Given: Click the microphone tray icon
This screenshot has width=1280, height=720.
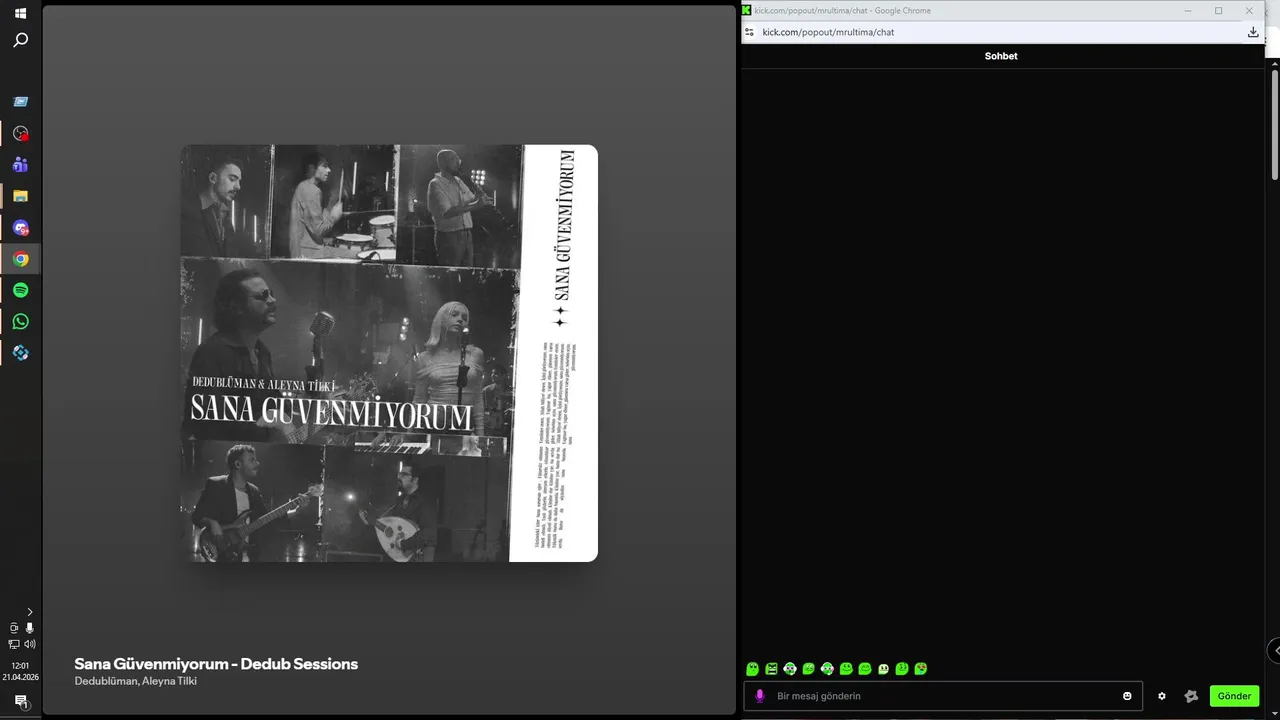Looking at the screenshot, I should [x=29, y=628].
